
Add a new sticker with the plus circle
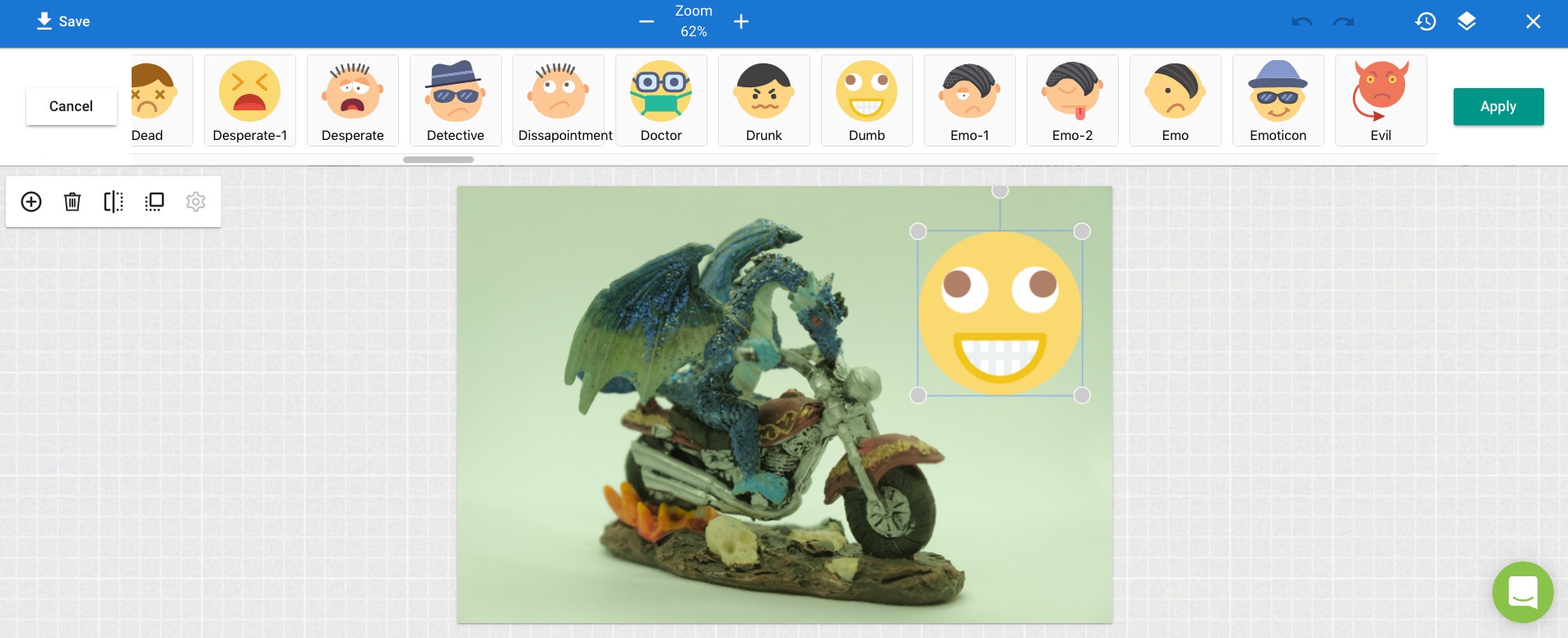coord(31,202)
